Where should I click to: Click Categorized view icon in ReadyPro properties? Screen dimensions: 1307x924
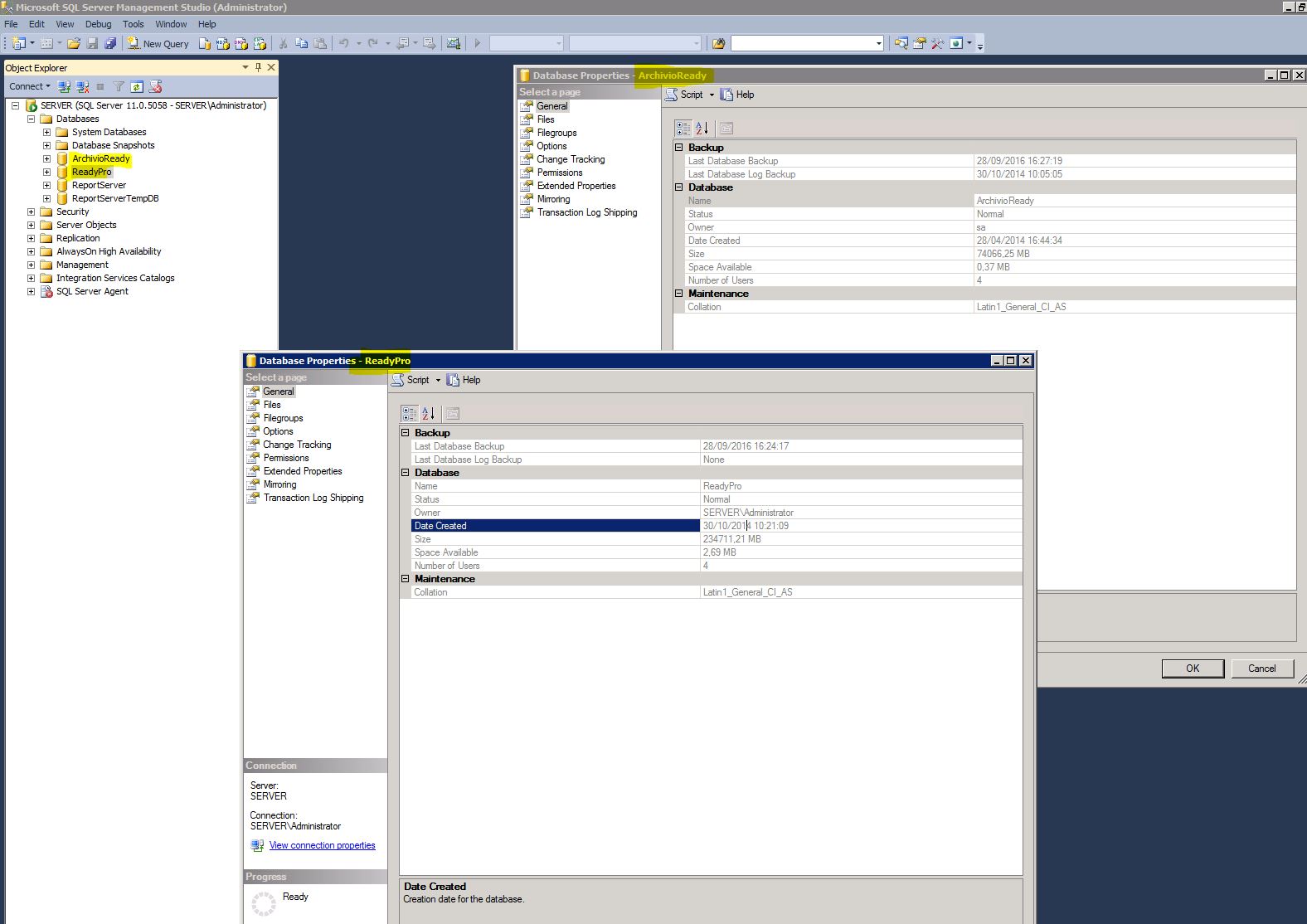pyautogui.click(x=410, y=413)
